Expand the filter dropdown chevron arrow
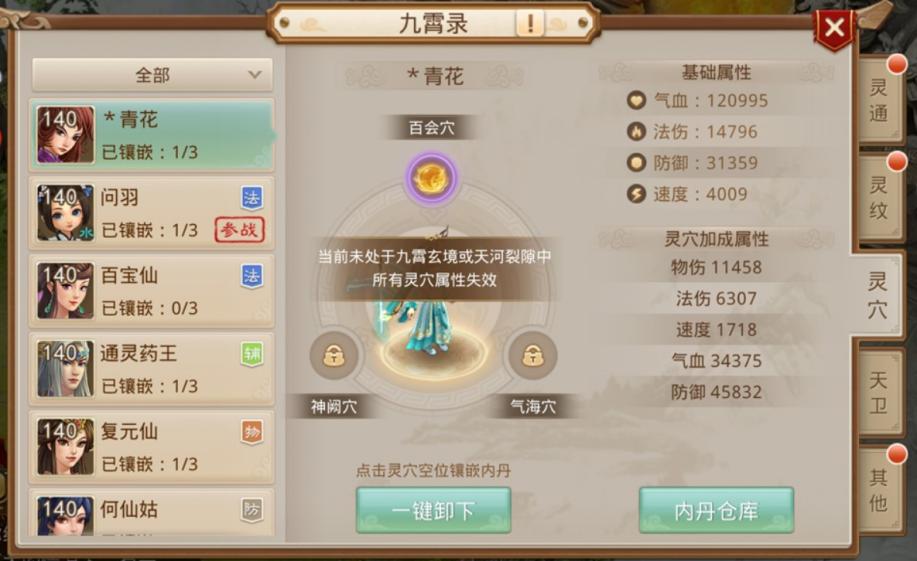917x561 pixels. [x=254, y=75]
